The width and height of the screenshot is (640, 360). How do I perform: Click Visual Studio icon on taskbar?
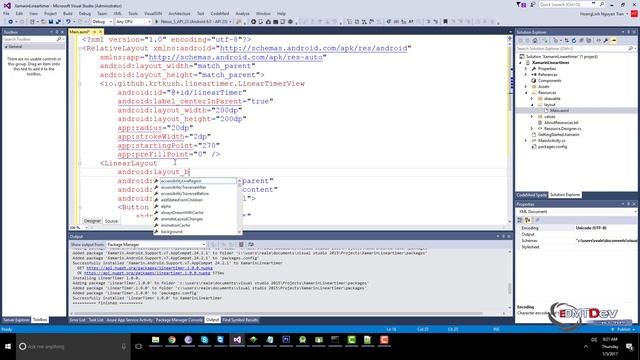coord(237,340)
